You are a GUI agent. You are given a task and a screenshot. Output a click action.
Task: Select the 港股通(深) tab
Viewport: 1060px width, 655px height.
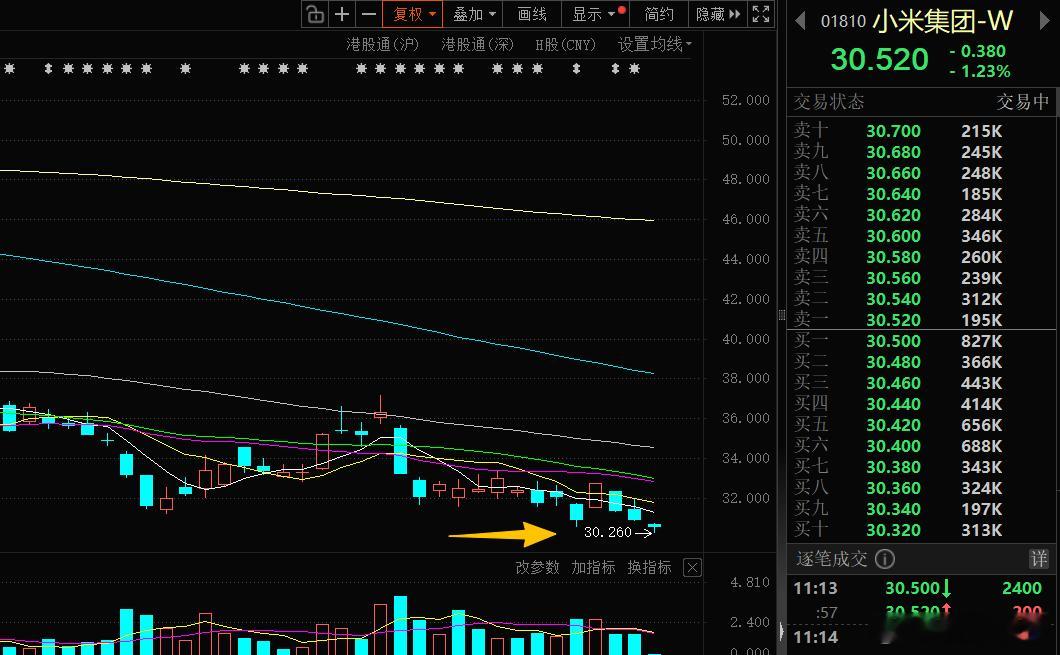coord(477,45)
